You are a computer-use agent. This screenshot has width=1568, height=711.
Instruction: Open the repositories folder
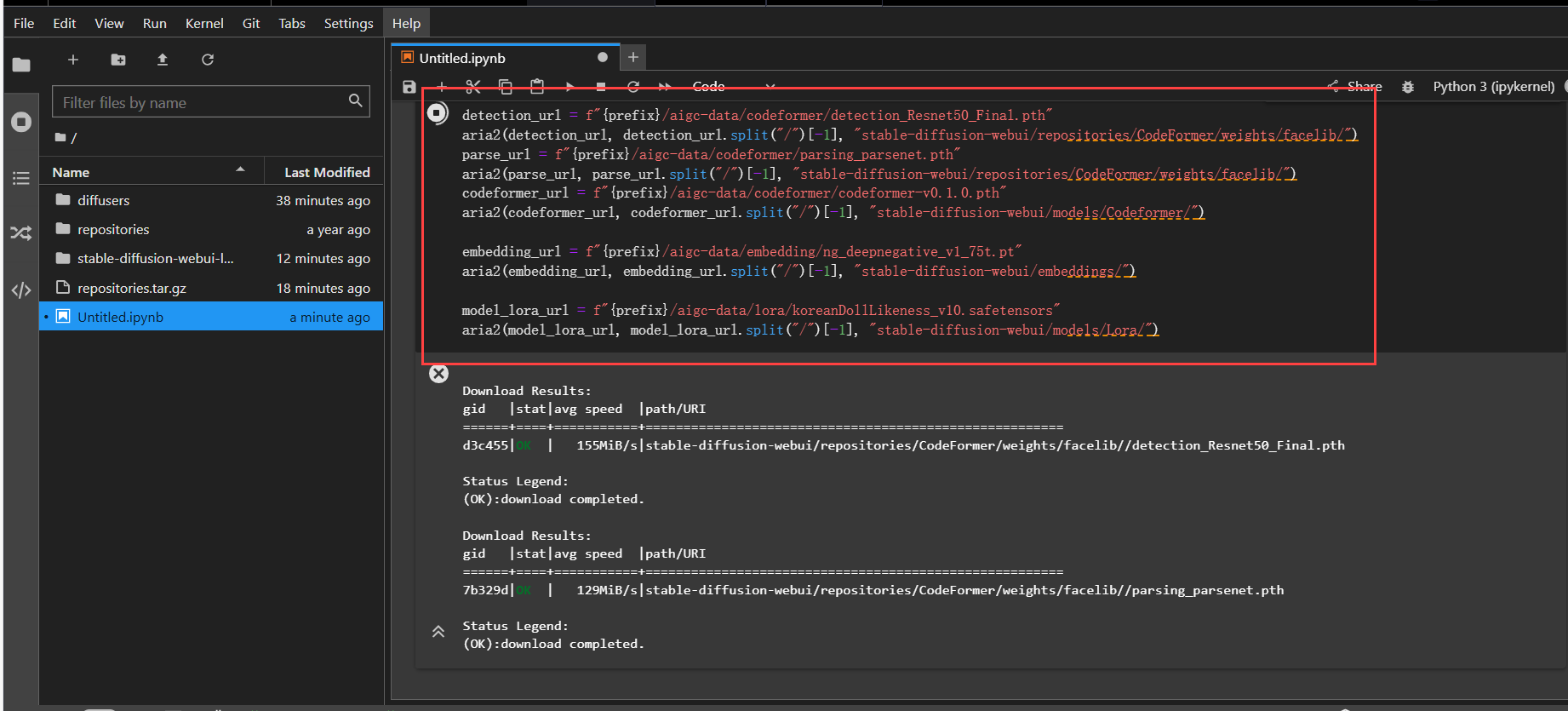coord(211,230)
